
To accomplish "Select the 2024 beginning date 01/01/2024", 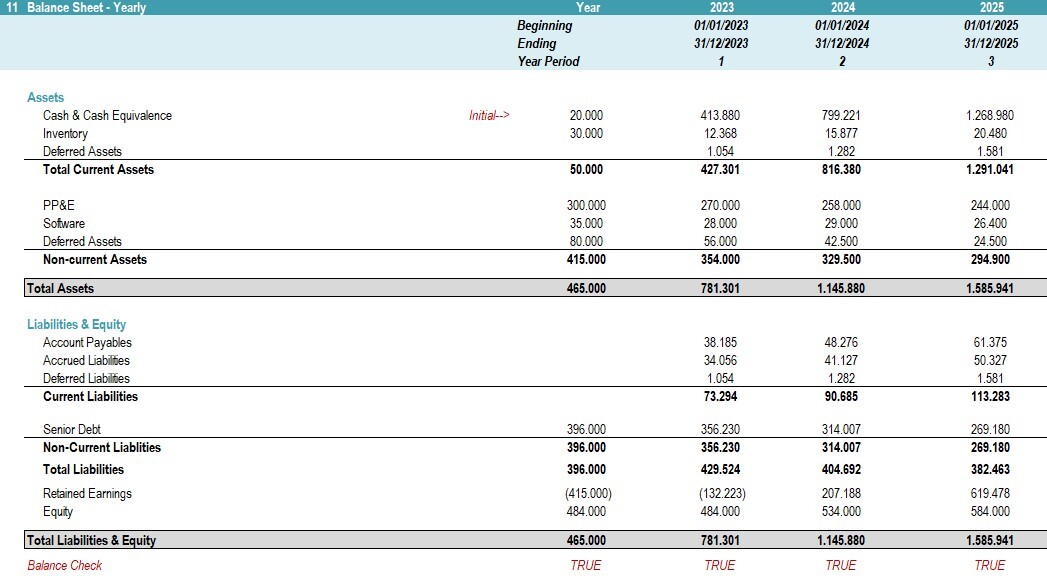I will (x=842, y=25).
